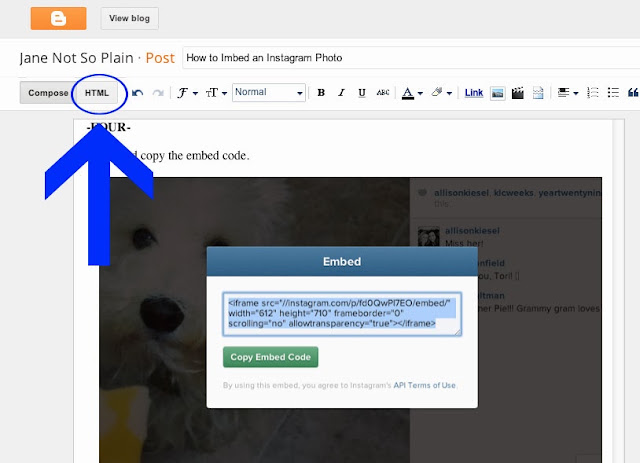The height and width of the screenshot is (463, 640).
Task: Click the orange Post label
Action: (160, 58)
